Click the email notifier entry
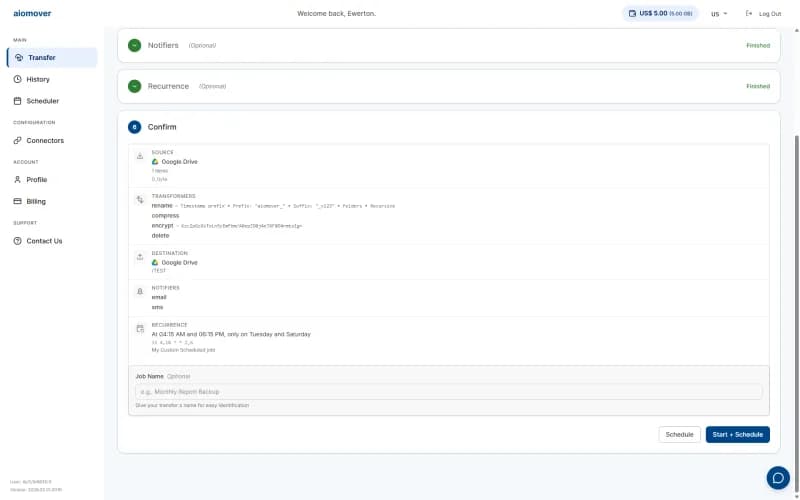This screenshot has height=500, width=800. coord(159,297)
